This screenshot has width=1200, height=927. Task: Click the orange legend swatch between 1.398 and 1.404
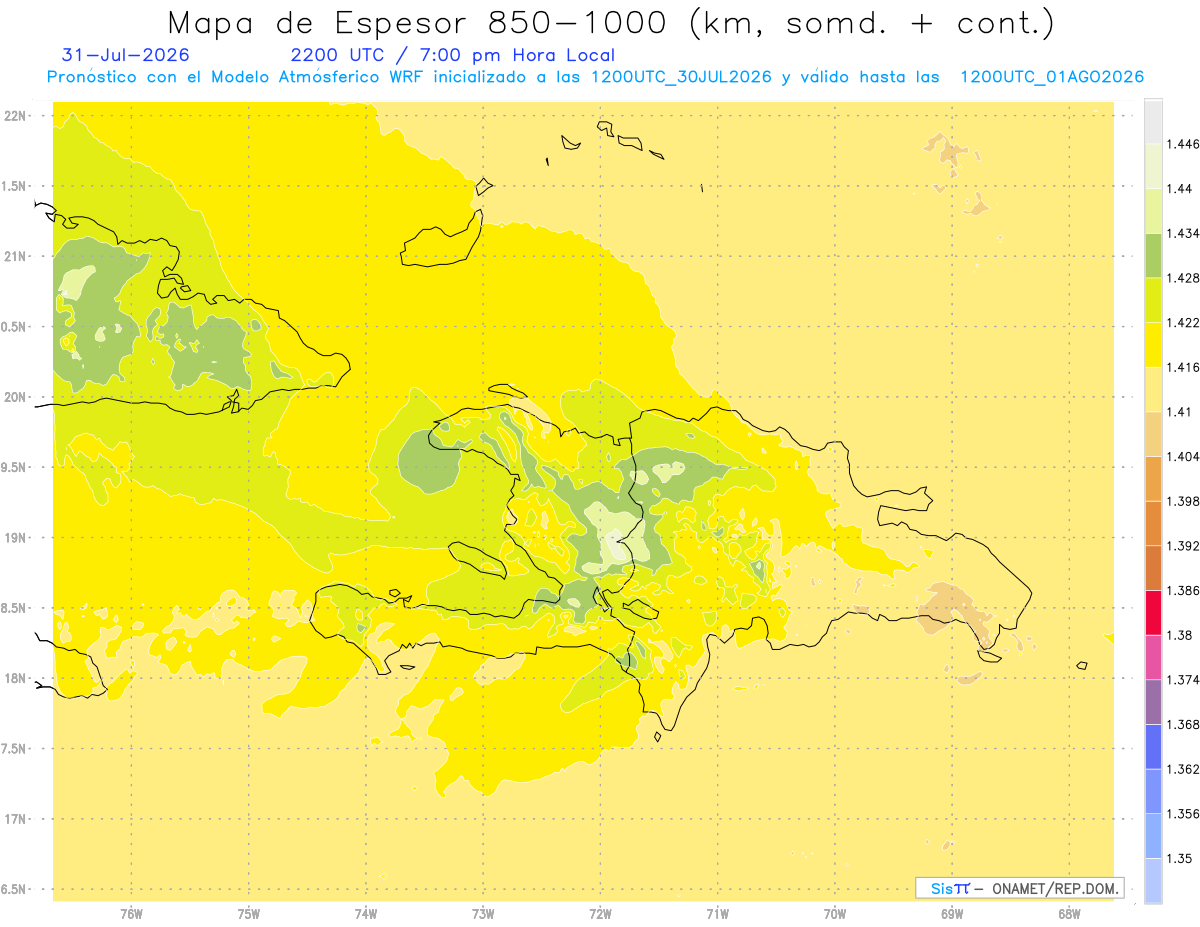click(x=1153, y=478)
